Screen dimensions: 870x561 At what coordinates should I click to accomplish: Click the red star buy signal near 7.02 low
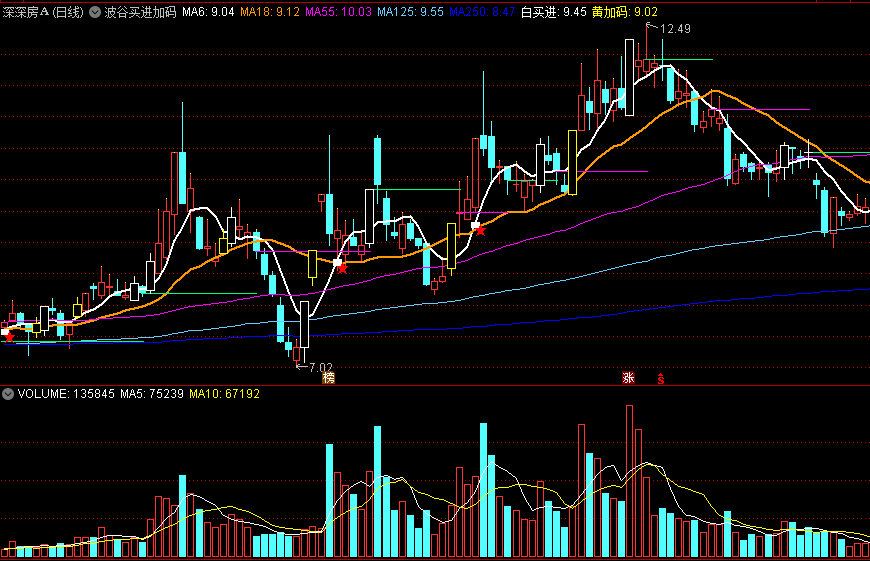click(342, 269)
